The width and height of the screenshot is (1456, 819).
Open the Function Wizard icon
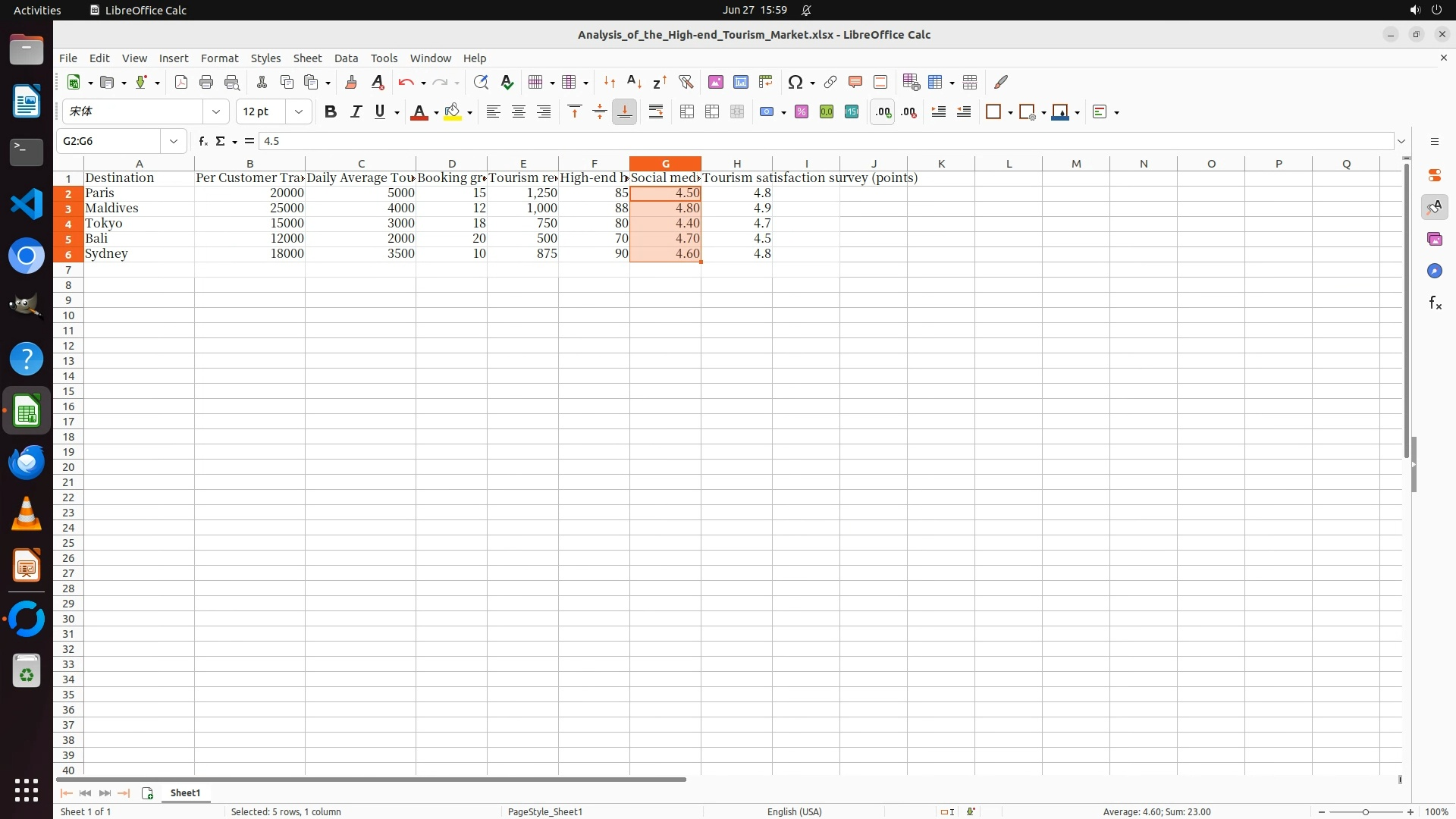click(x=202, y=141)
